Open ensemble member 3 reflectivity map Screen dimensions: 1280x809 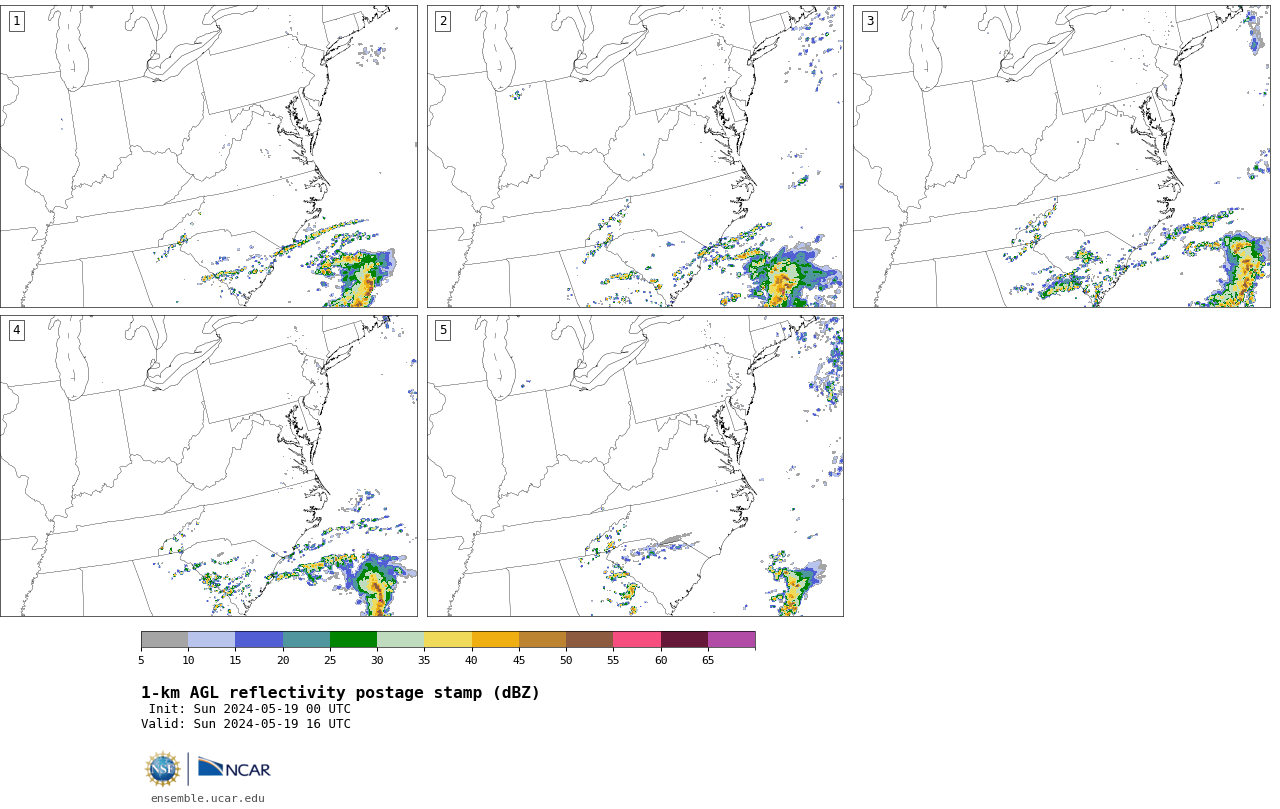tap(1061, 156)
